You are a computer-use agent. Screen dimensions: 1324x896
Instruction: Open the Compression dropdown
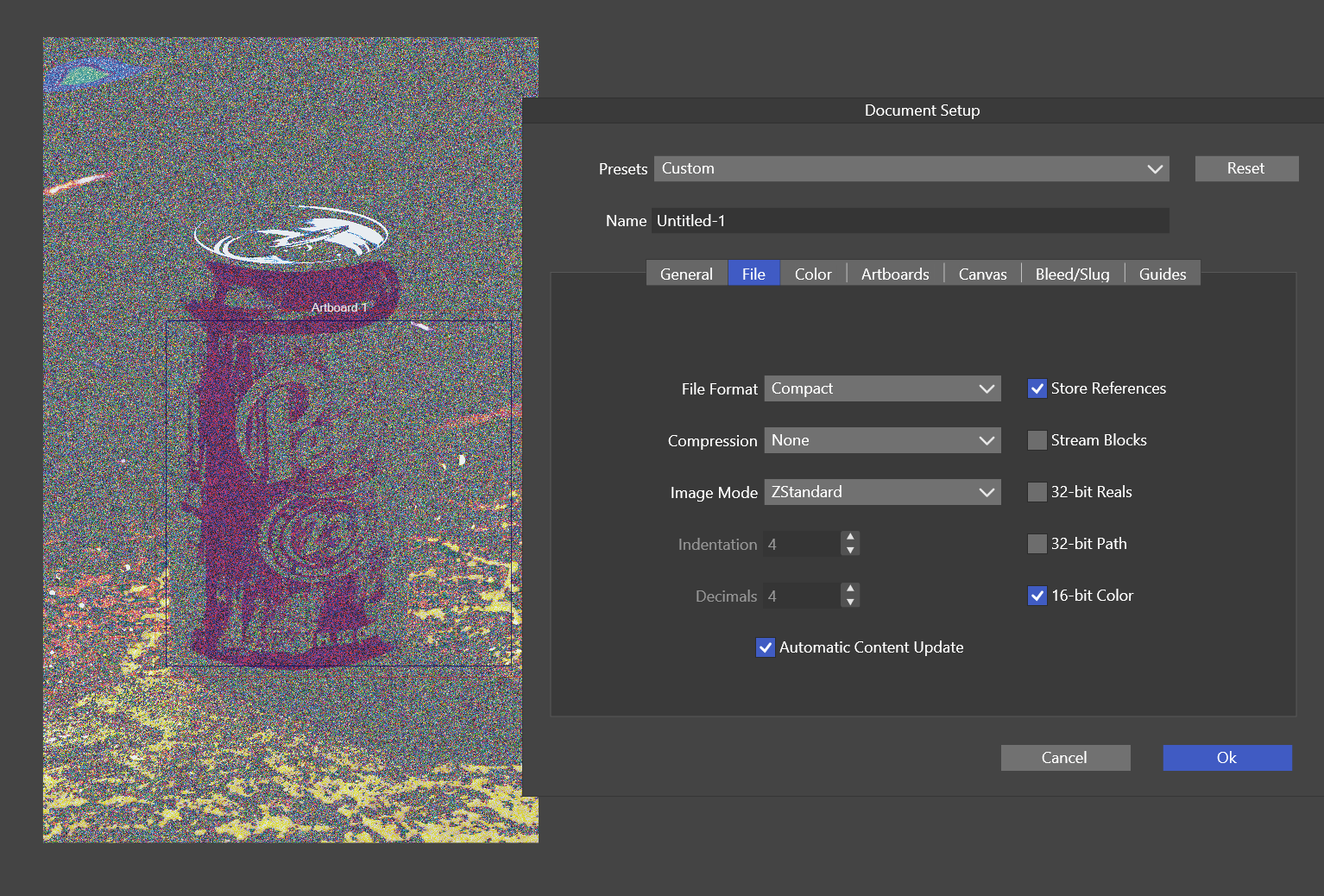882,440
